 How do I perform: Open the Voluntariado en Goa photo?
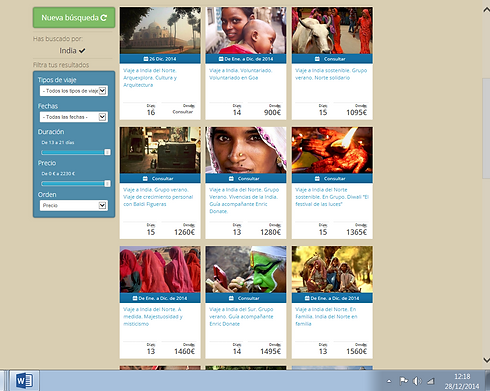point(246,30)
